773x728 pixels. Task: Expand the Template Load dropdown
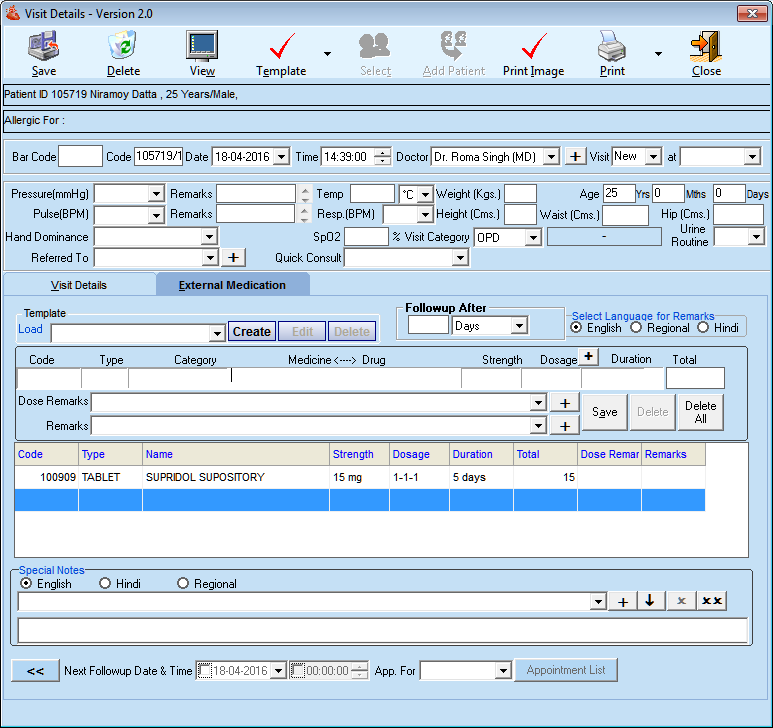click(217, 333)
